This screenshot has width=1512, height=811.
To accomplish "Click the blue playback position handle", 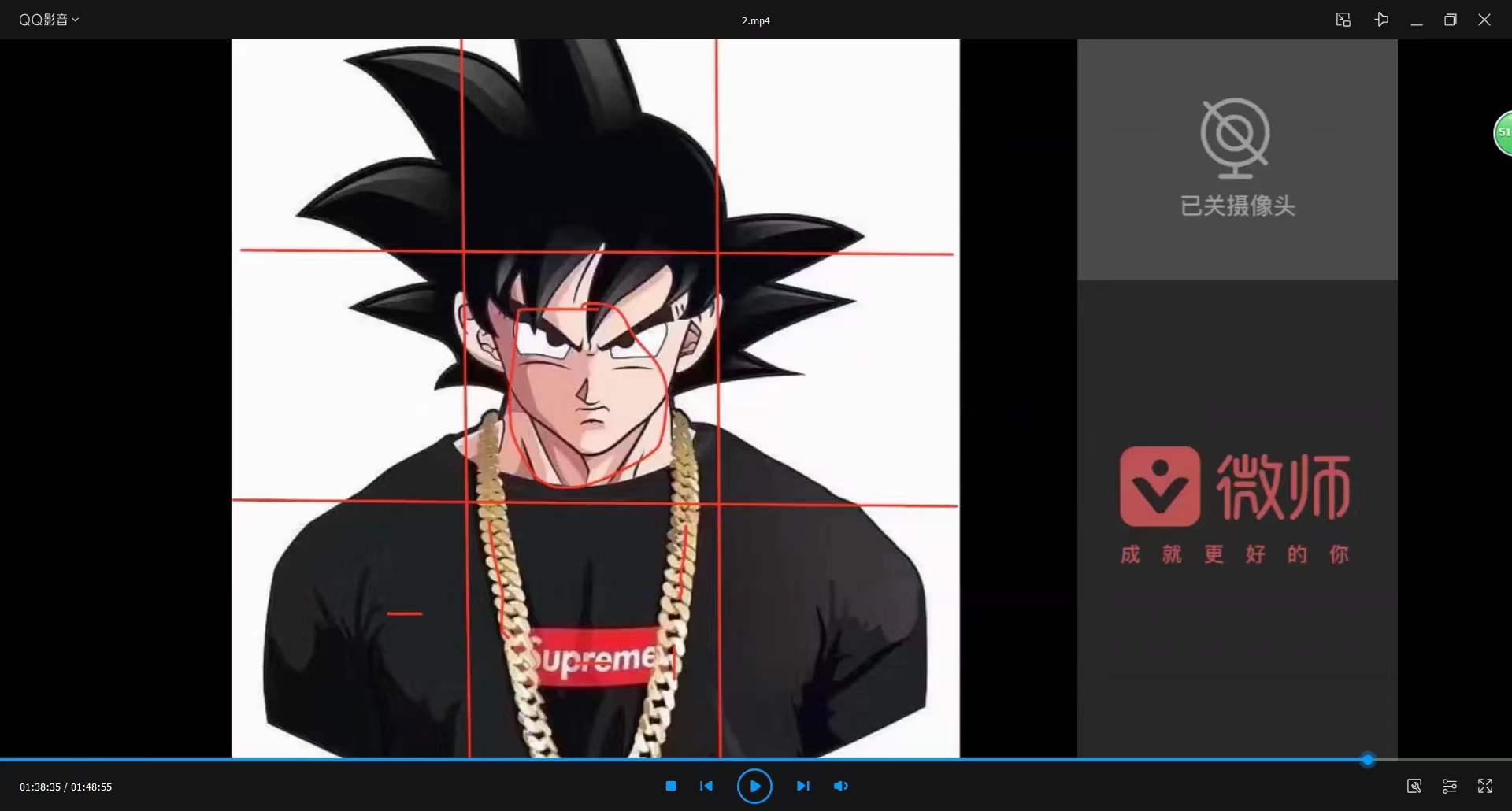I will [x=1368, y=760].
